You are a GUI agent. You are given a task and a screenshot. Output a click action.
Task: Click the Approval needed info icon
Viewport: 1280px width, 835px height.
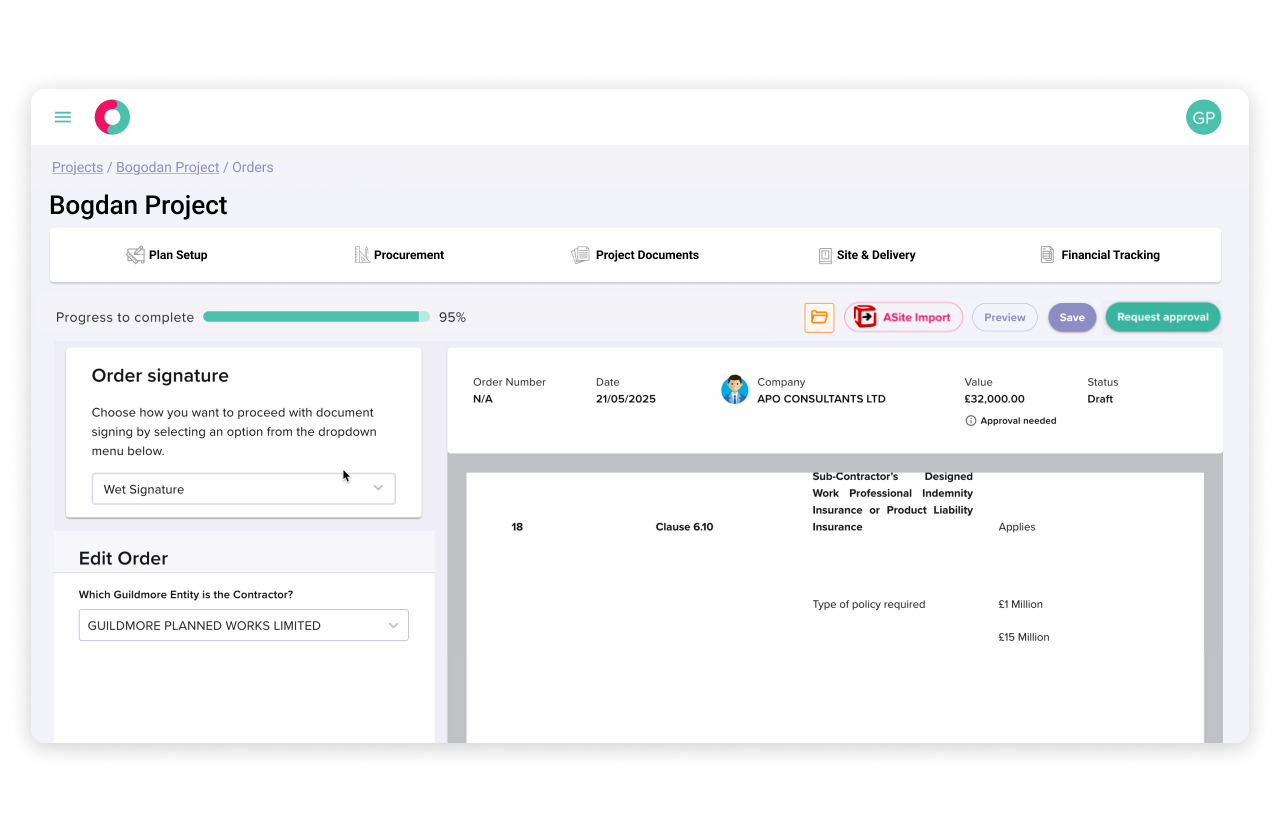[x=970, y=421]
